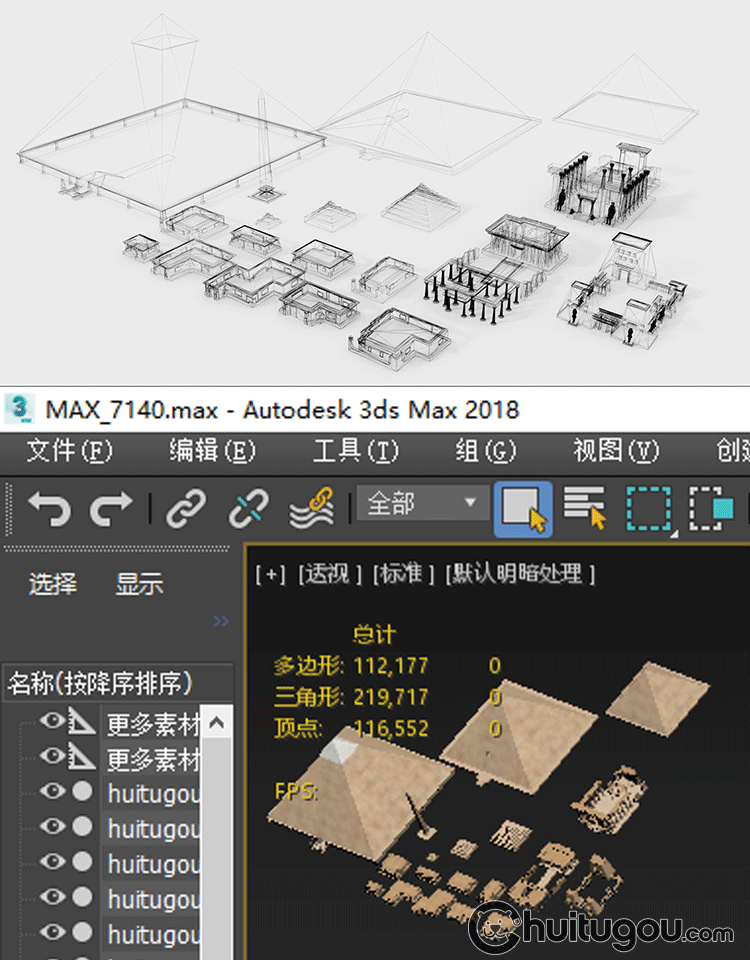
Task: Click the Undo arrow in the toolbar
Action: click(x=49, y=508)
